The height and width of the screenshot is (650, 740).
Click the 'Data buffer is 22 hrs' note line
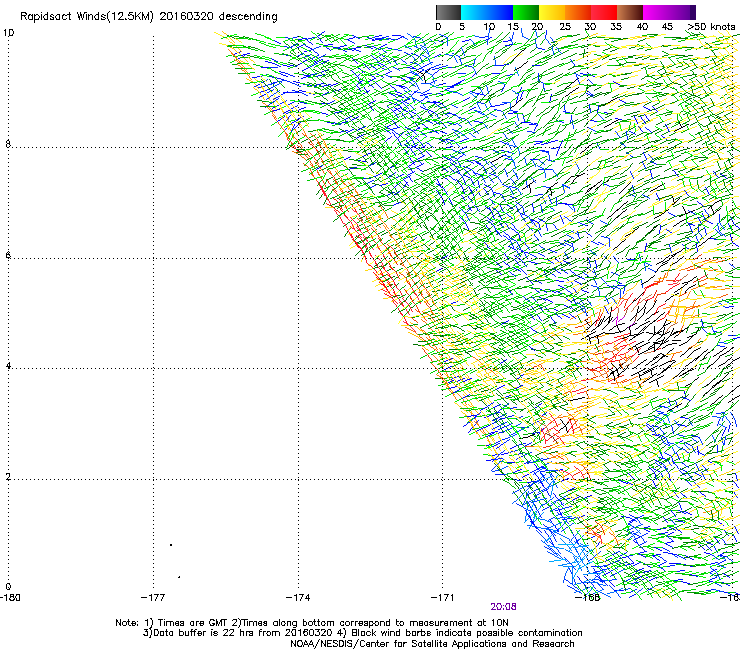point(362,633)
